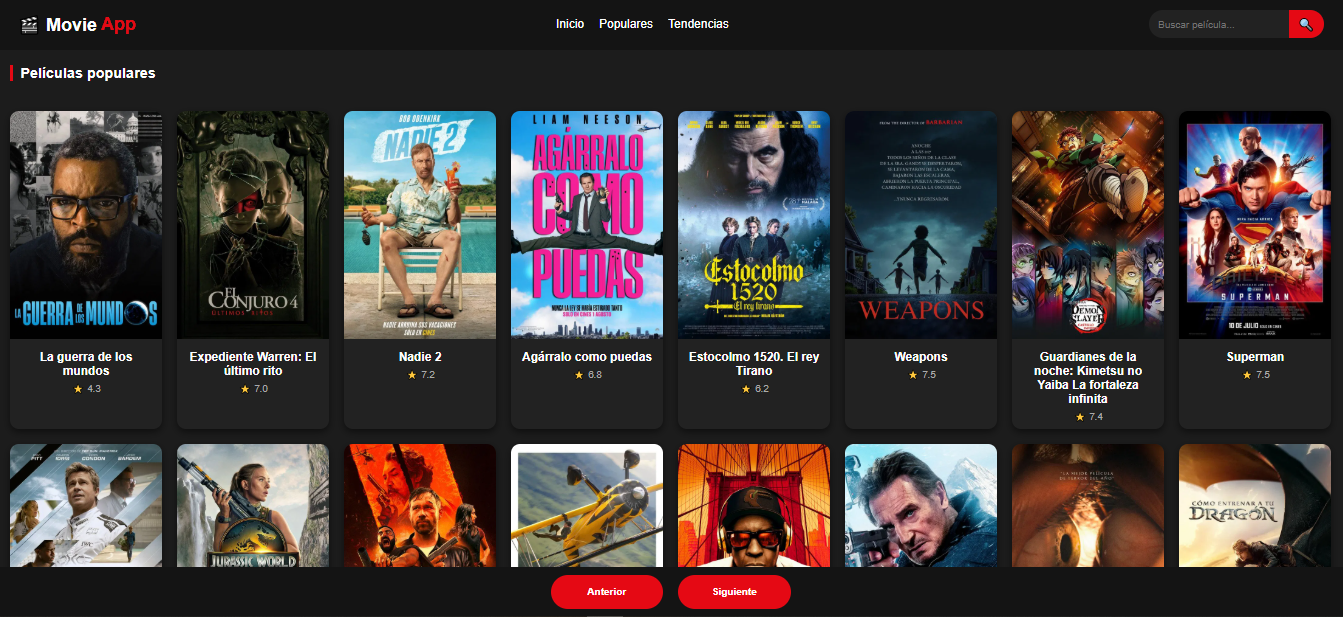Click the star icon on the Weapons card
The width and height of the screenshot is (1343, 617).
pyautogui.click(x=913, y=375)
